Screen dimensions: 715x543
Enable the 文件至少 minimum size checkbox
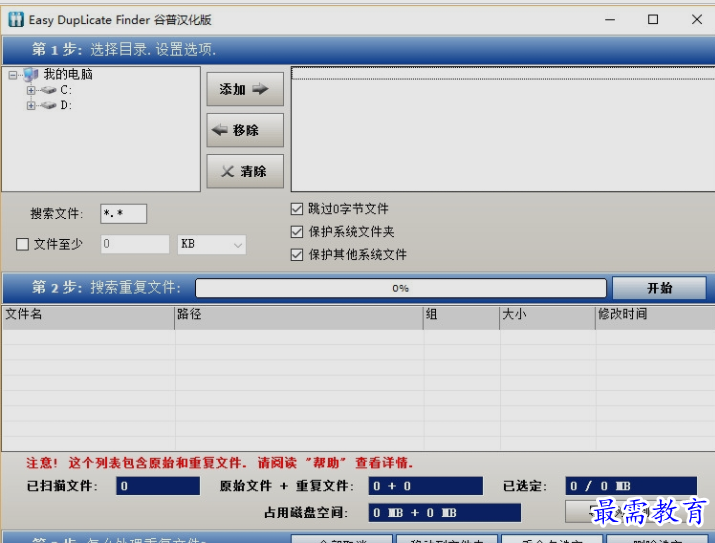[x=22, y=244]
